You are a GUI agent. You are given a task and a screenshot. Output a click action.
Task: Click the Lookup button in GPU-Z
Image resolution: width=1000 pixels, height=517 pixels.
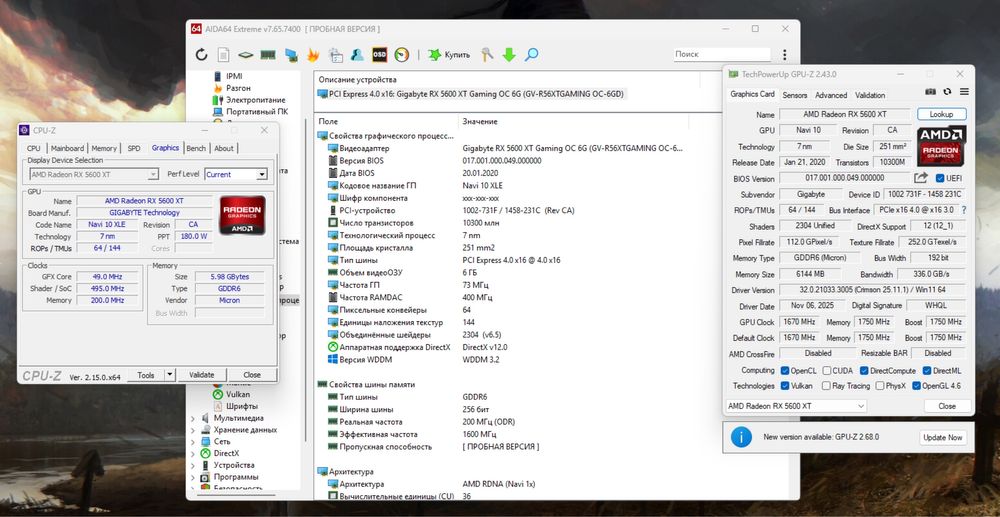(x=941, y=114)
